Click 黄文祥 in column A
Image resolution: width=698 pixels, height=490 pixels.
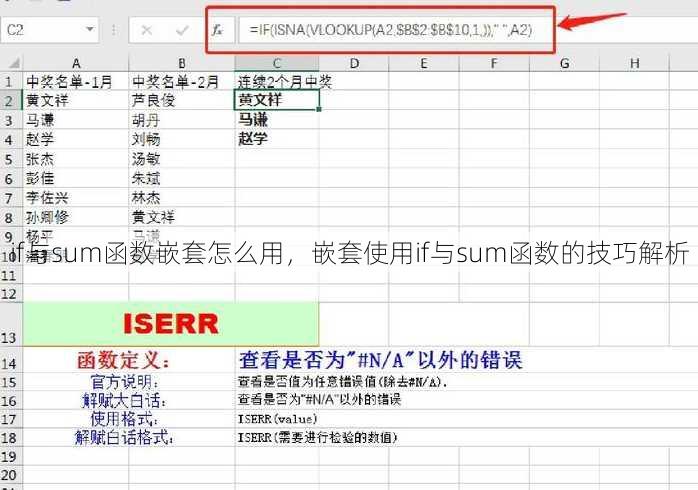click(76, 101)
